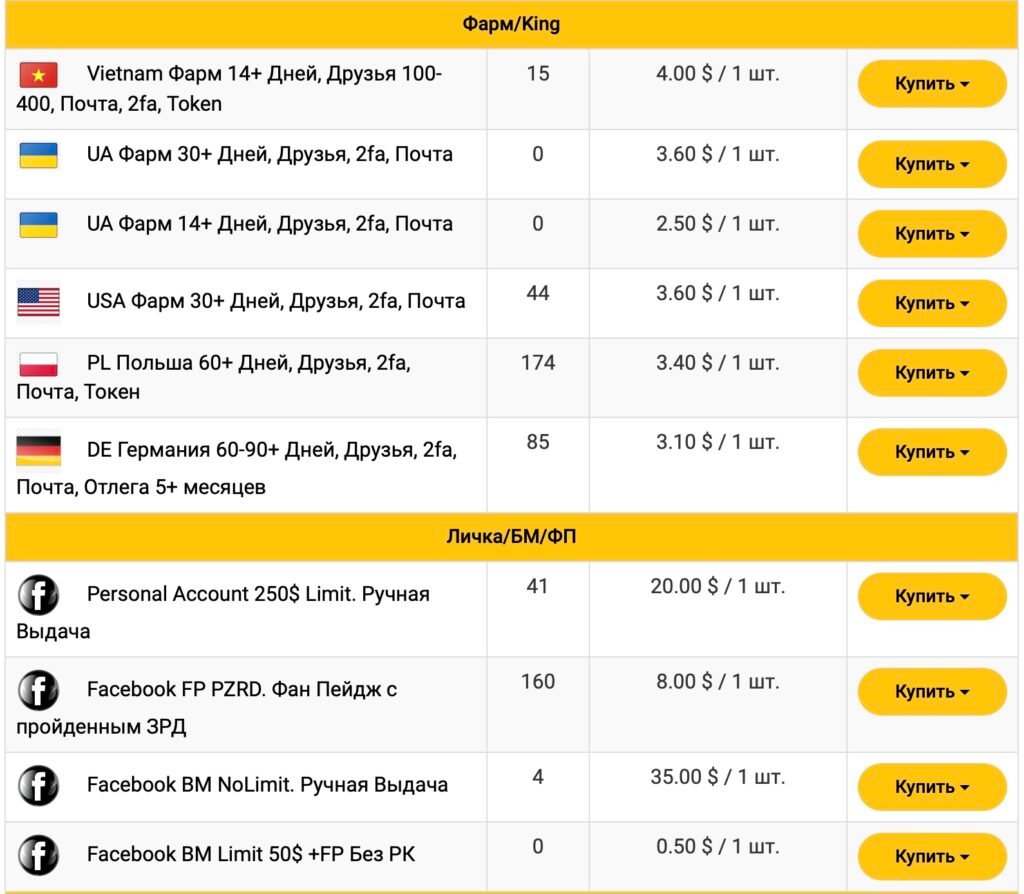Click the Poland flag icon
1024x894 pixels.
point(38,364)
